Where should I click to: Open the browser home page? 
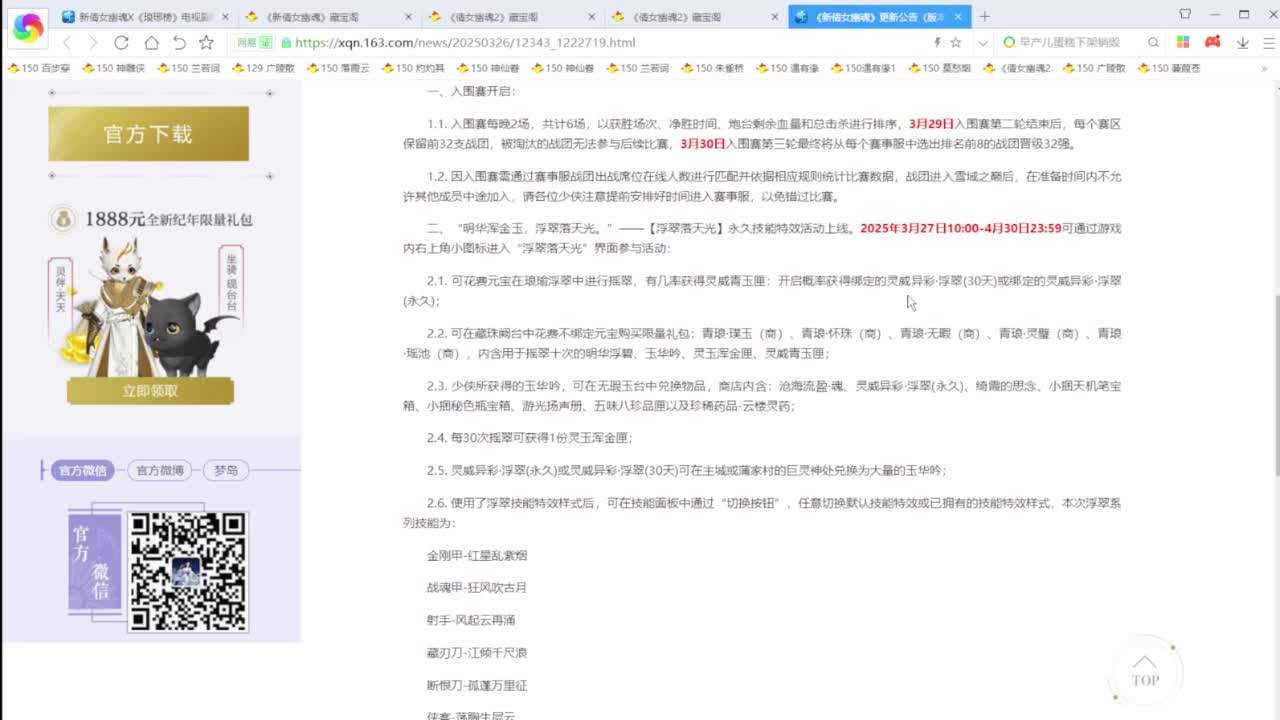pyautogui.click(x=151, y=43)
